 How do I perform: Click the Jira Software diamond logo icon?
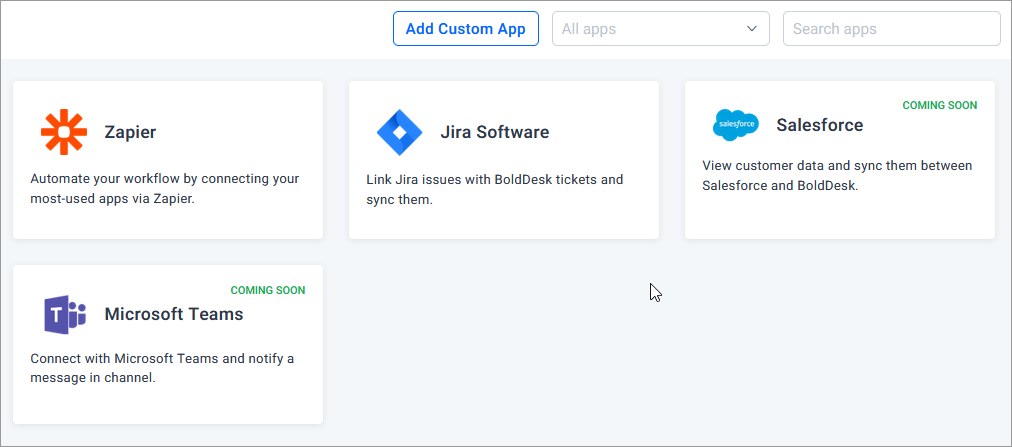(x=400, y=132)
